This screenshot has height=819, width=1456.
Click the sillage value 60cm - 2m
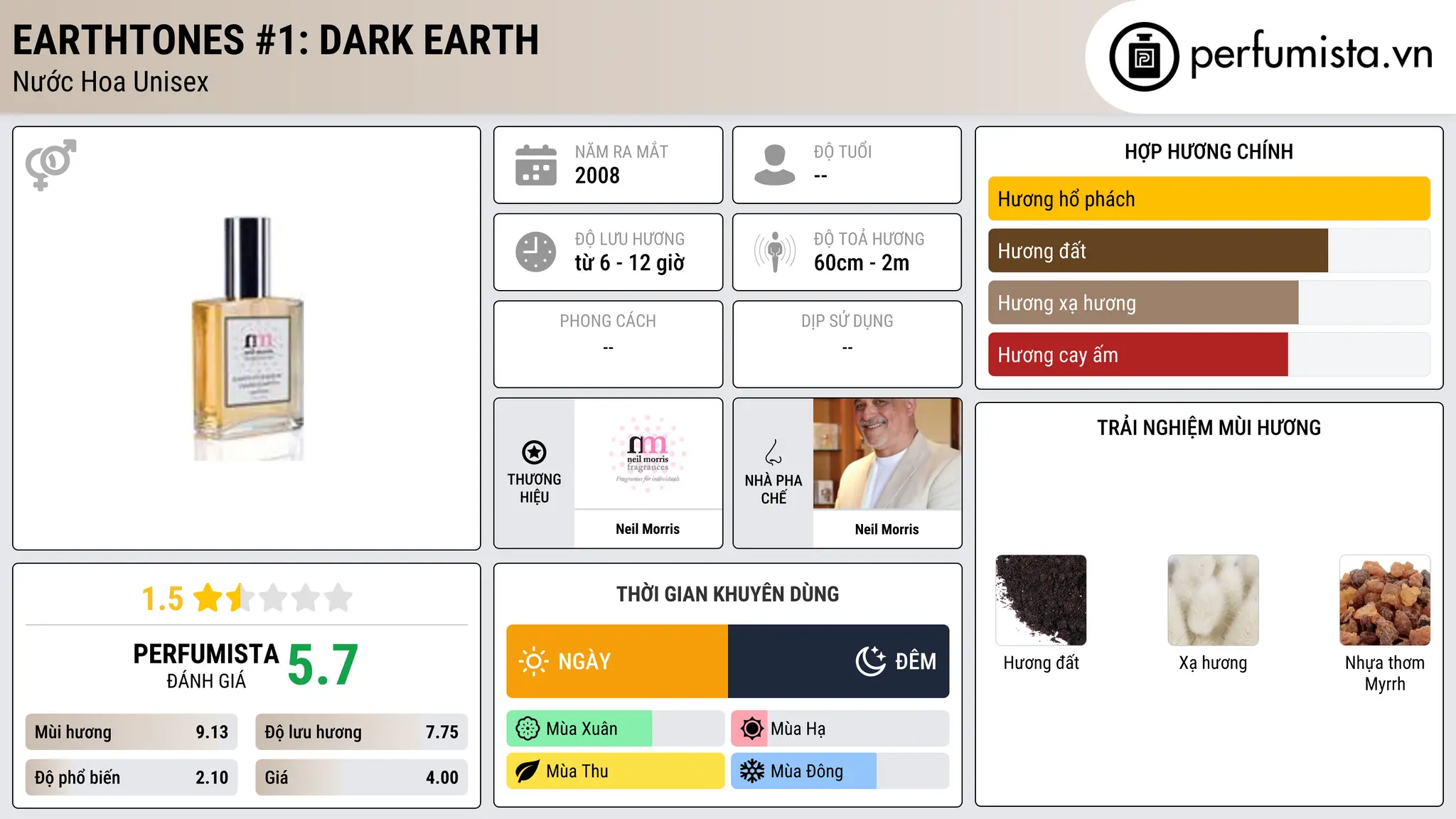coord(862,263)
